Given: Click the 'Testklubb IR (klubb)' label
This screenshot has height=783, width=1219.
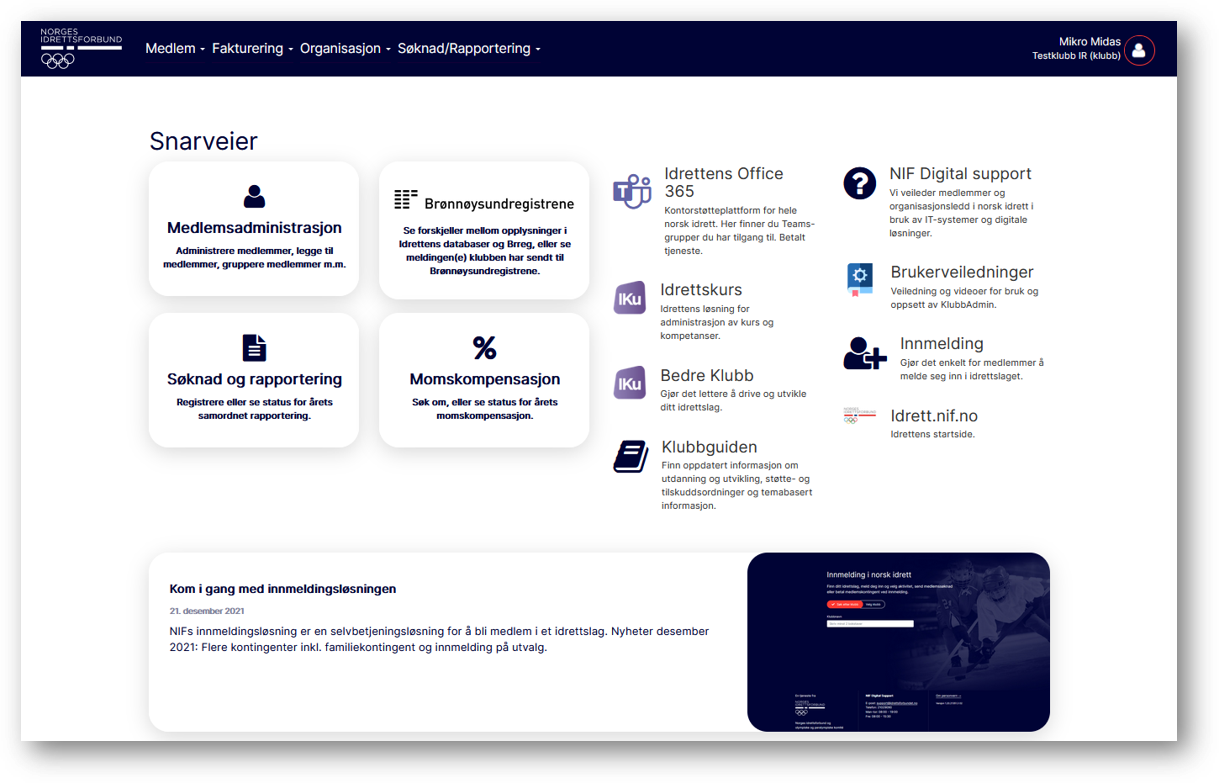Looking at the screenshot, I should (1076, 56).
